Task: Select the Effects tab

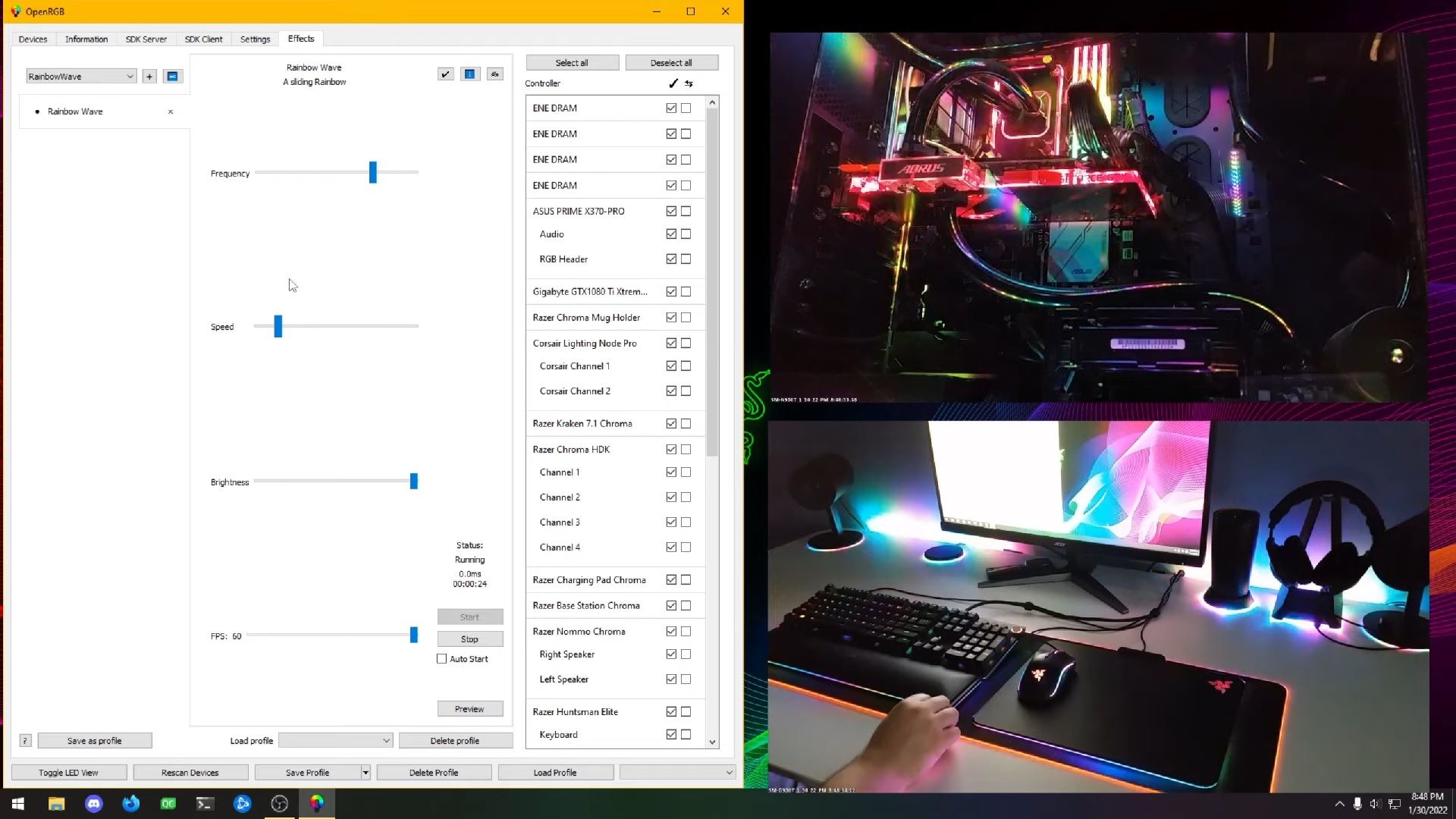Action: coord(301,39)
